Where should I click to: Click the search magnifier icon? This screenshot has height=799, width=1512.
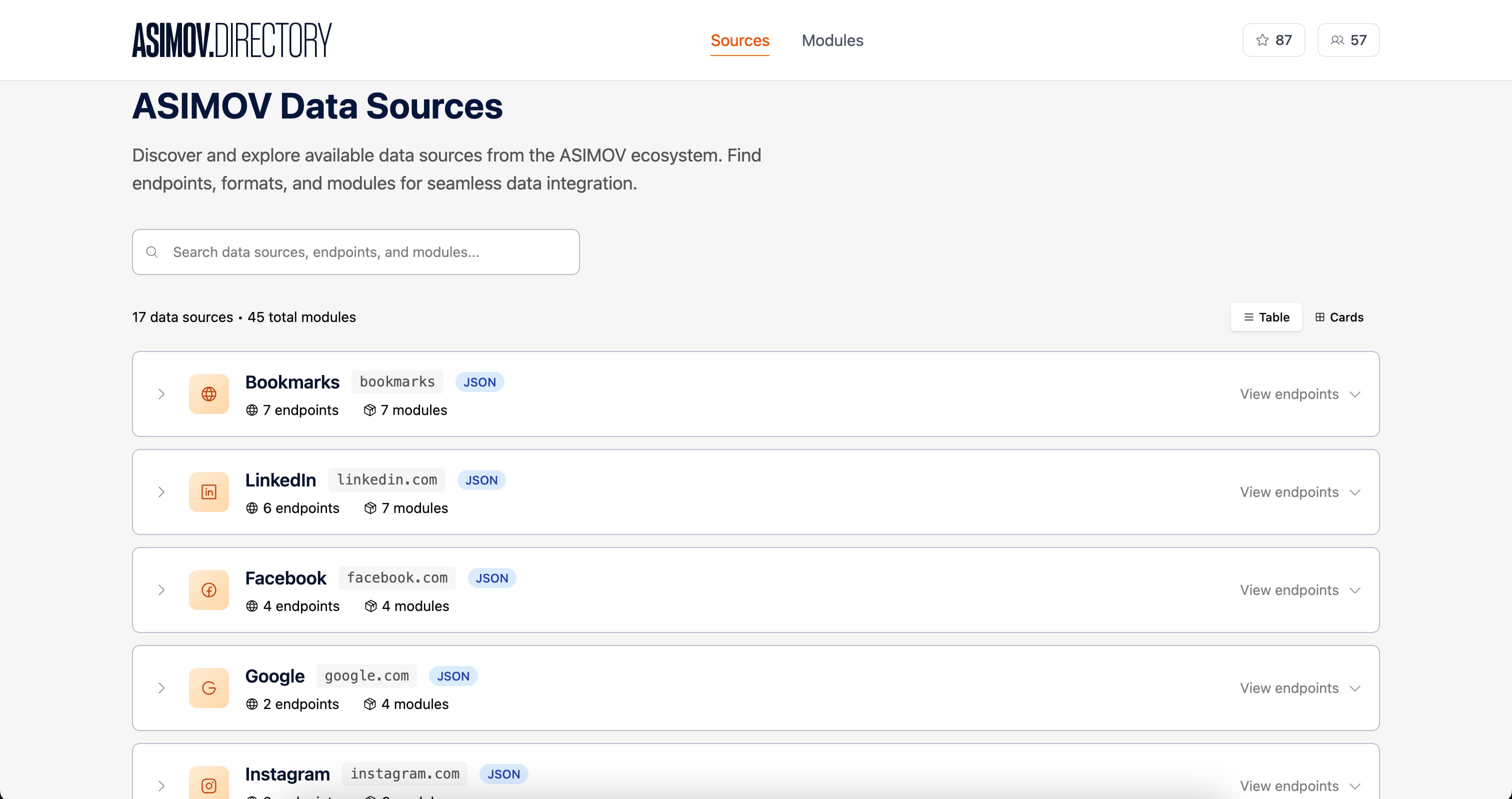coord(152,252)
